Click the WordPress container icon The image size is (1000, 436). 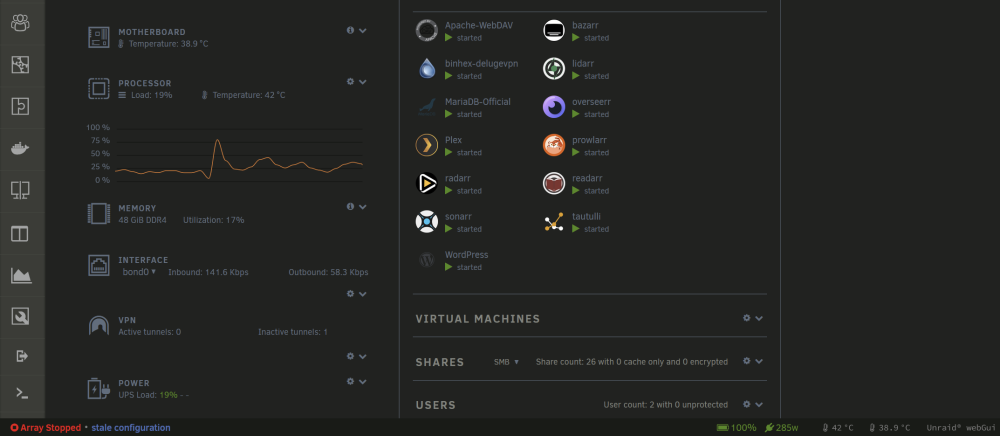[426, 260]
